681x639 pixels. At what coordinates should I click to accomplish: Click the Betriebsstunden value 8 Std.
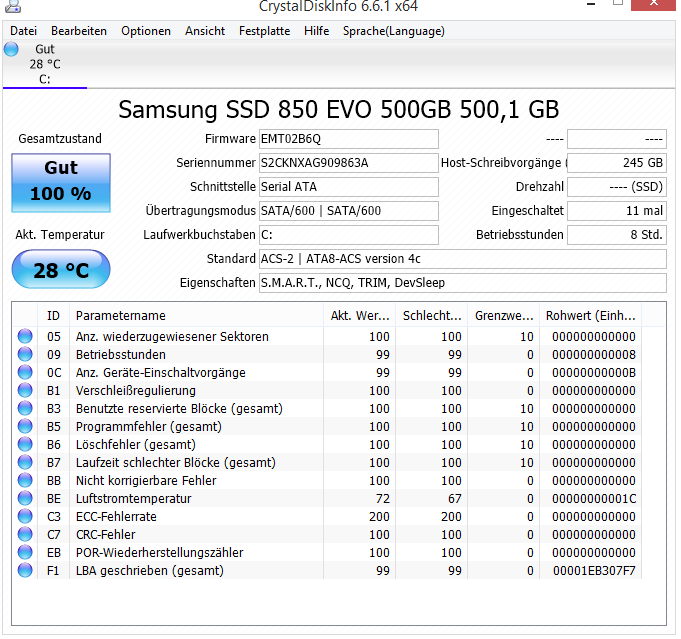(617, 235)
